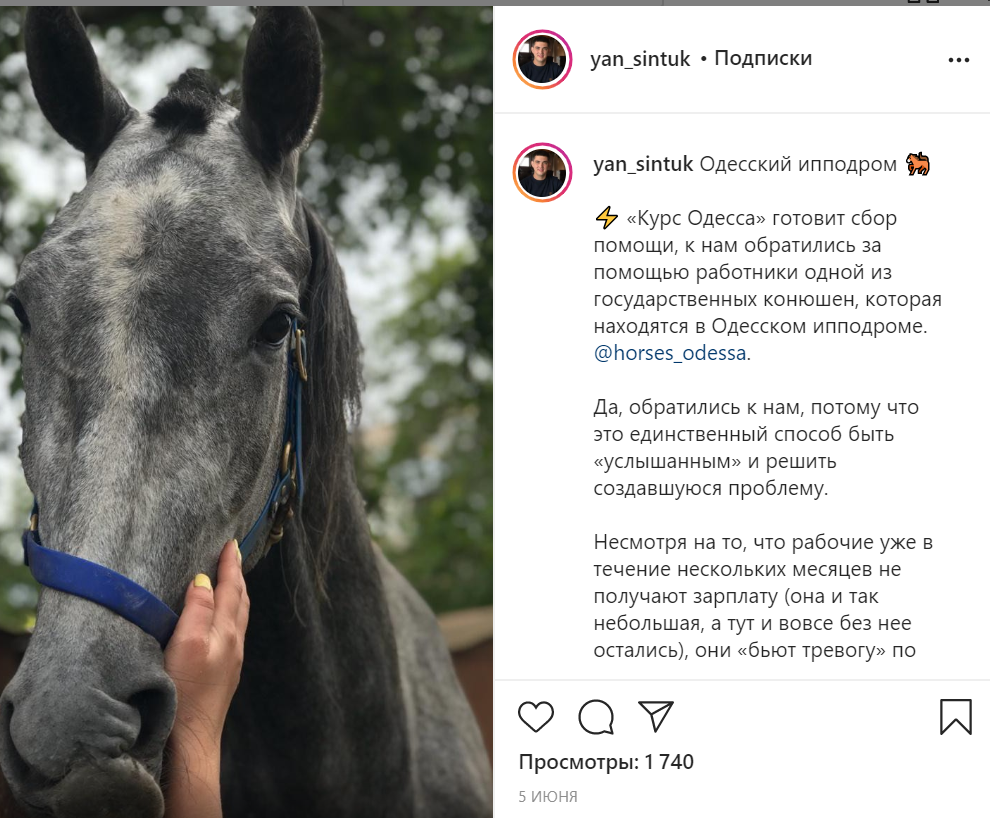Click the yan_sintuk username in the header
Screen dimensions: 990x818
(640, 59)
